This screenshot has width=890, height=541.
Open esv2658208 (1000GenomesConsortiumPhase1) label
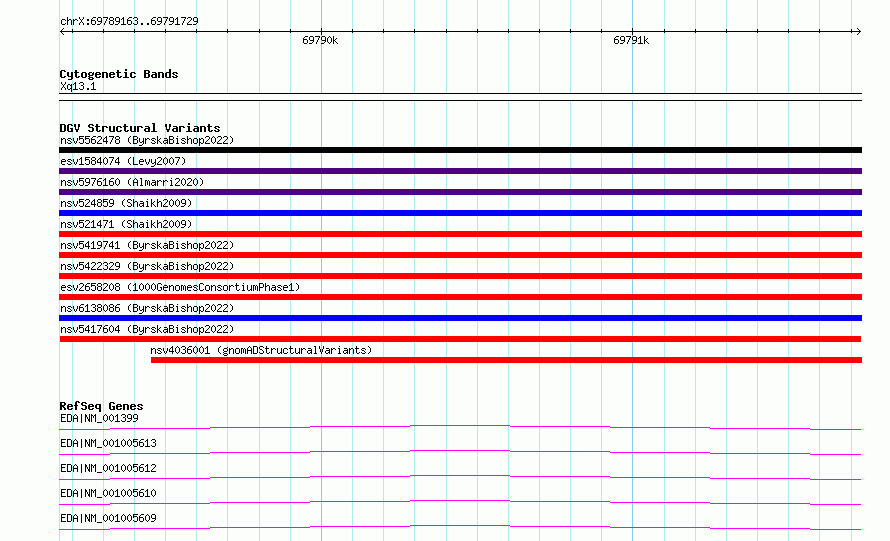coord(180,287)
